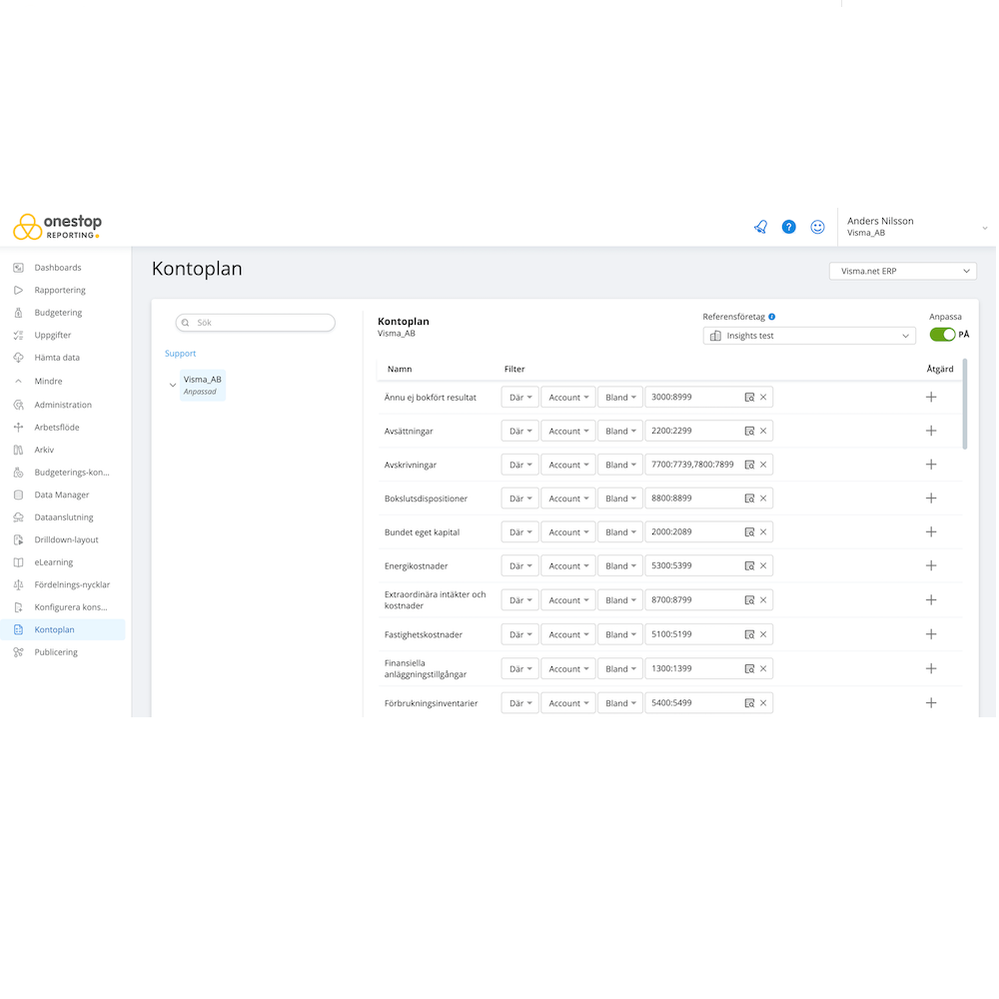
Task: Open lookup icon in Fastighetskostnader row
Action: (749, 634)
